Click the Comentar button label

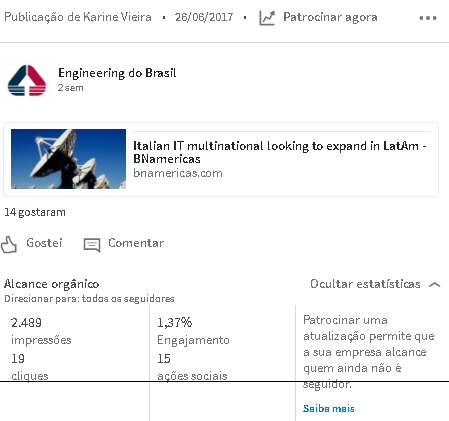[136, 243]
